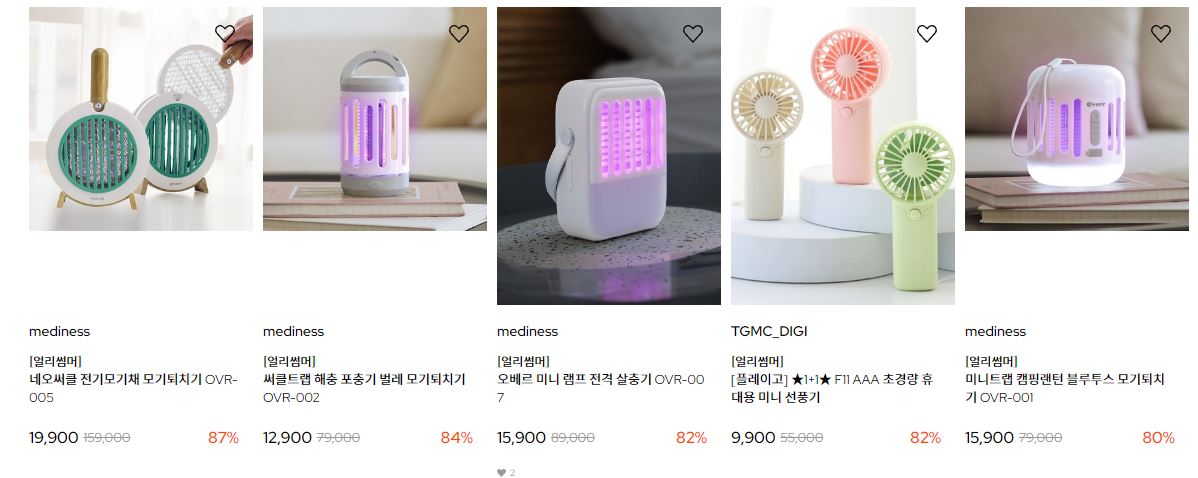The image size is (1198, 478).
Task: Heart the camping lantern OVR-001 product
Action: point(1161,33)
